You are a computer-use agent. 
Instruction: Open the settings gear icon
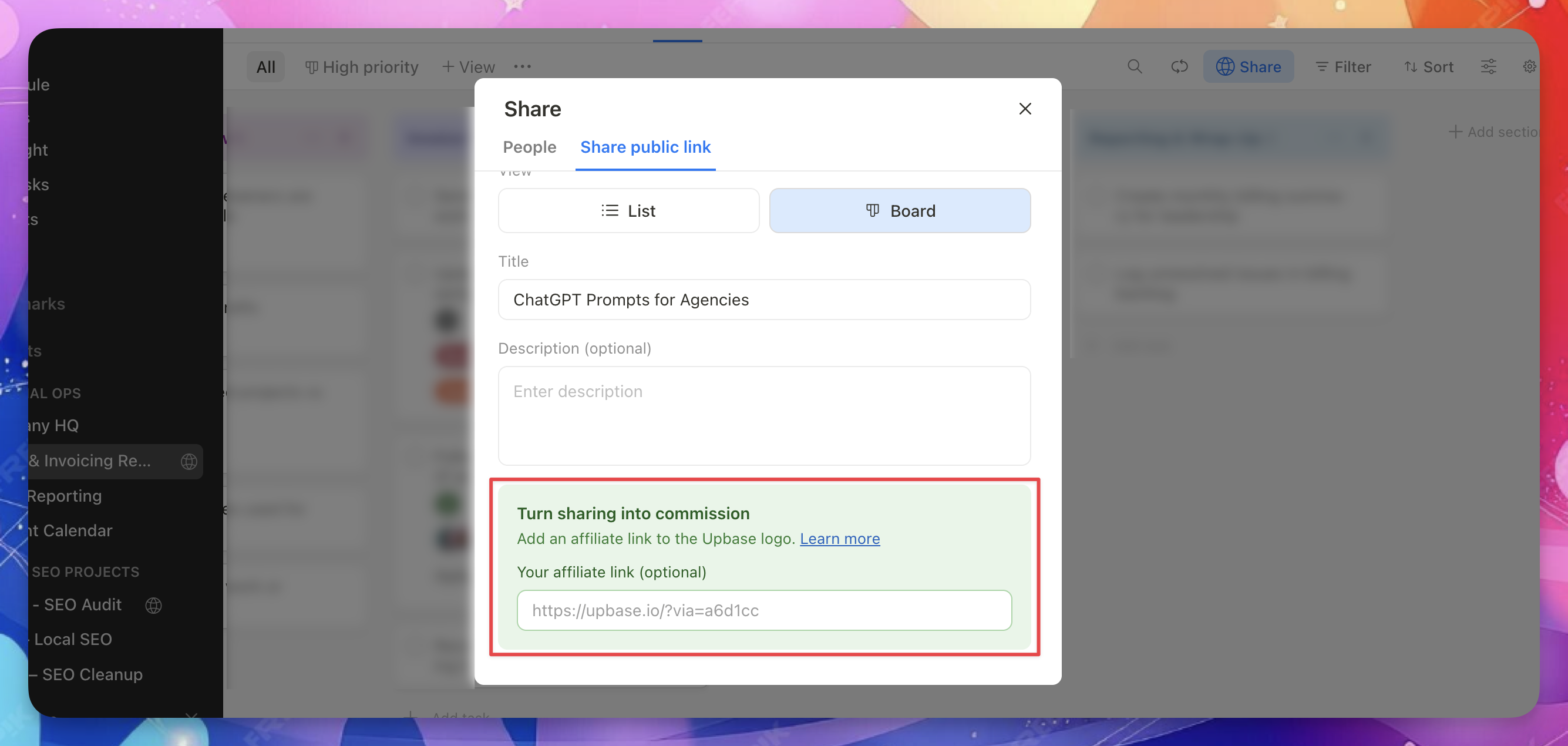[x=1529, y=66]
